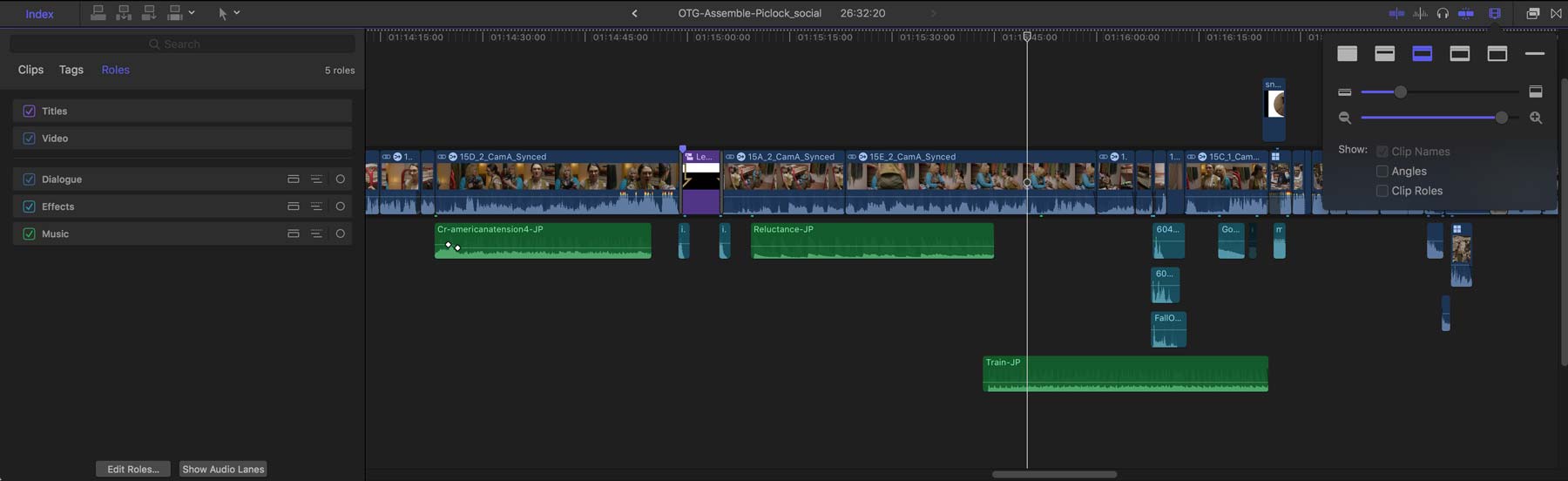Go back in timeline history arrow
The width and height of the screenshot is (1568, 481).
point(634,13)
